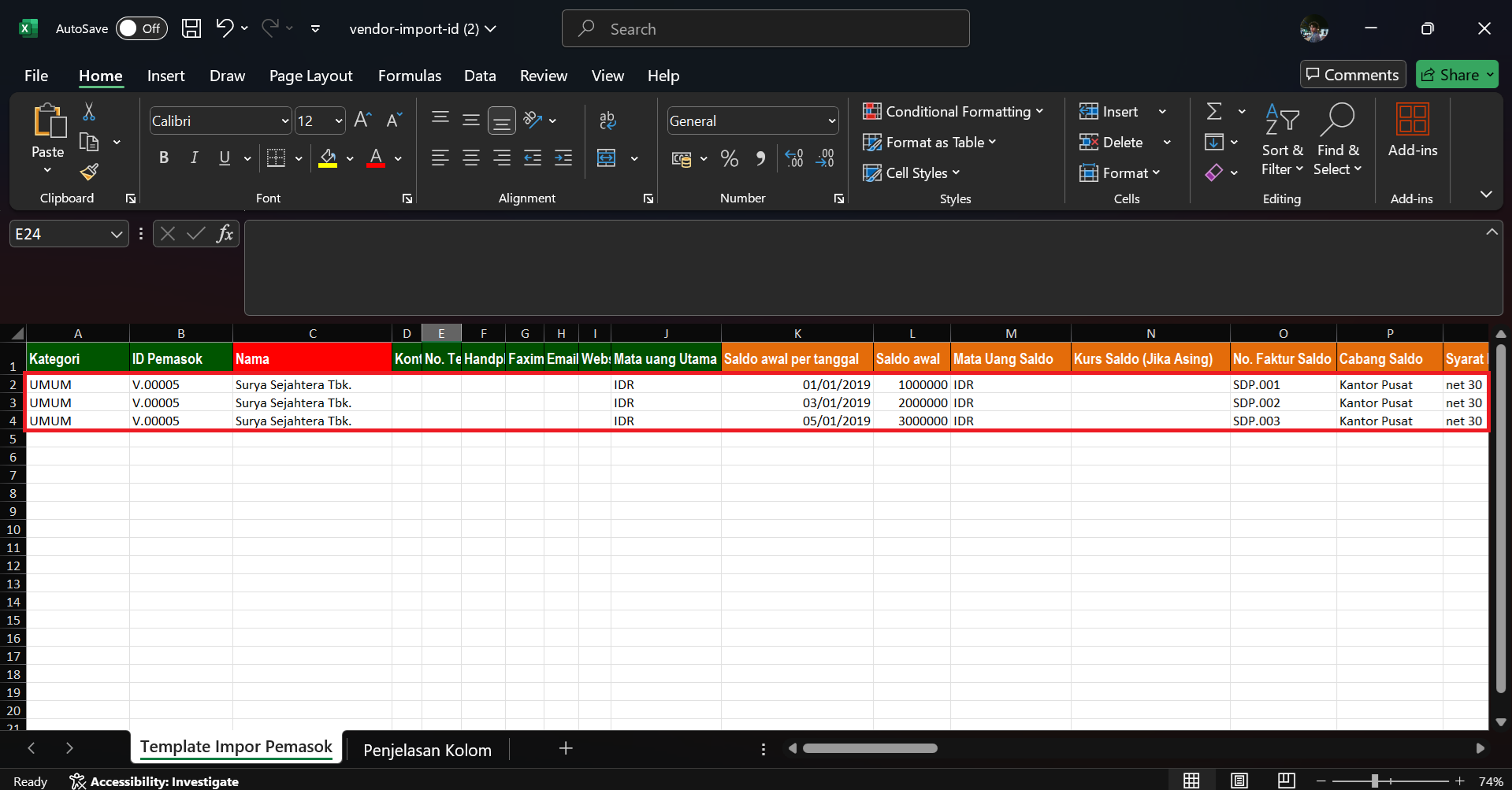Click the Merge & Center icon
This screenshot has width=1512, height=790.
607,158
